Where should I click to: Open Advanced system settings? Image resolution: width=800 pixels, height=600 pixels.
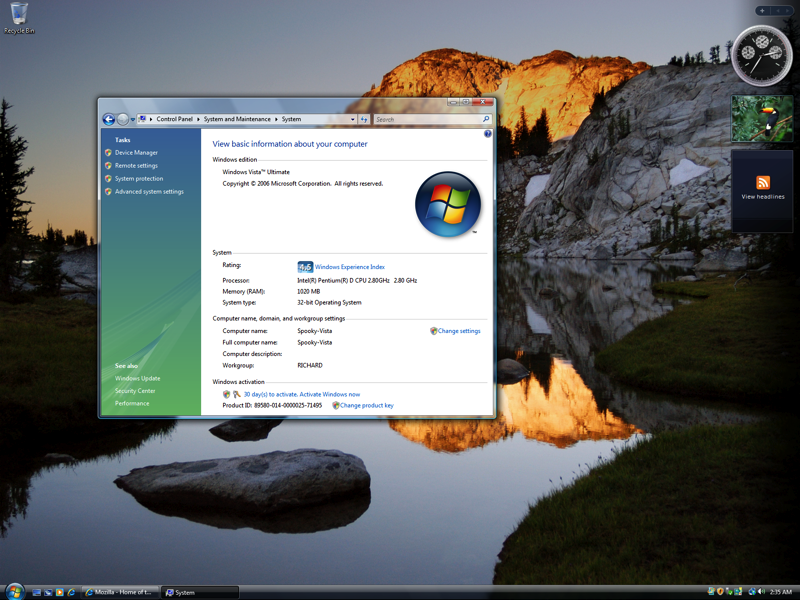point(149,192)
